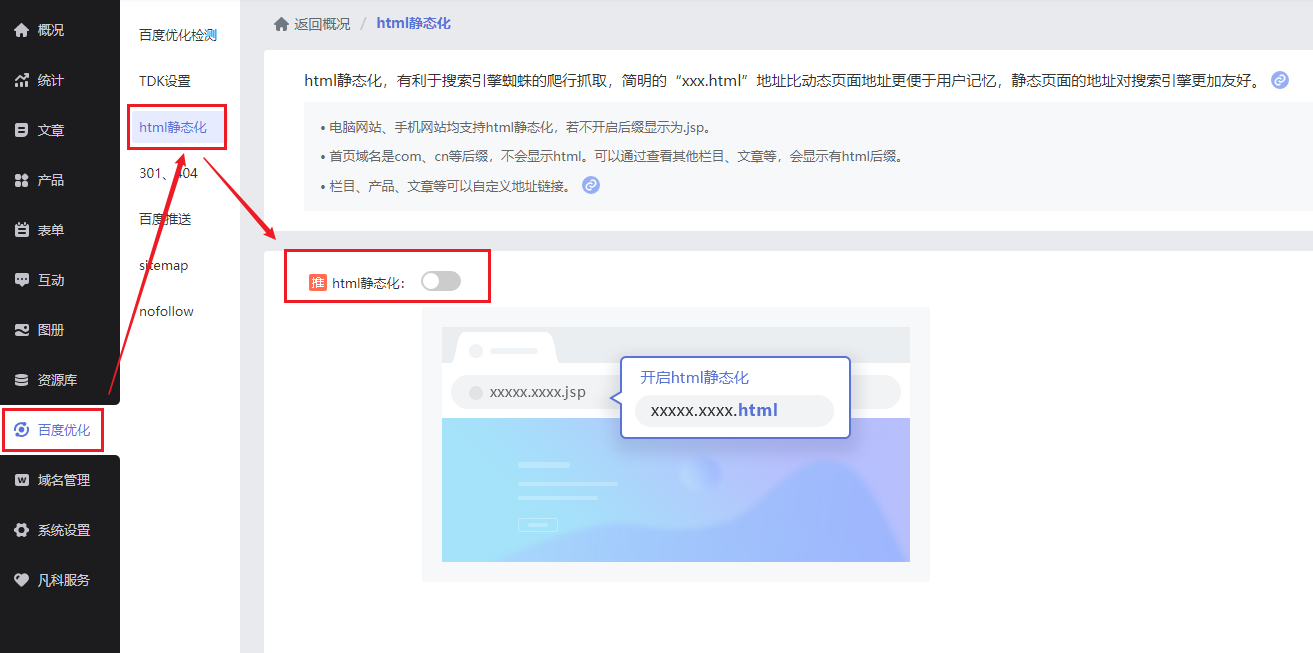Click xxxxx.xxxx.html example address
This screenshot has height=653, width=1313.
pos(714,410)
